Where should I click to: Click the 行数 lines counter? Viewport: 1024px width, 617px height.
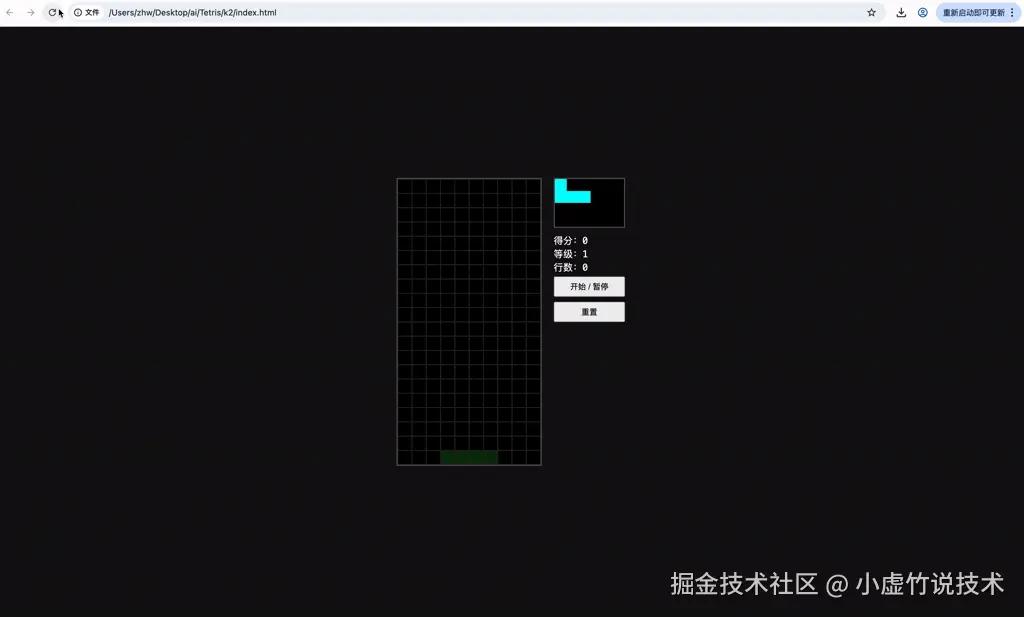[585, 267]
